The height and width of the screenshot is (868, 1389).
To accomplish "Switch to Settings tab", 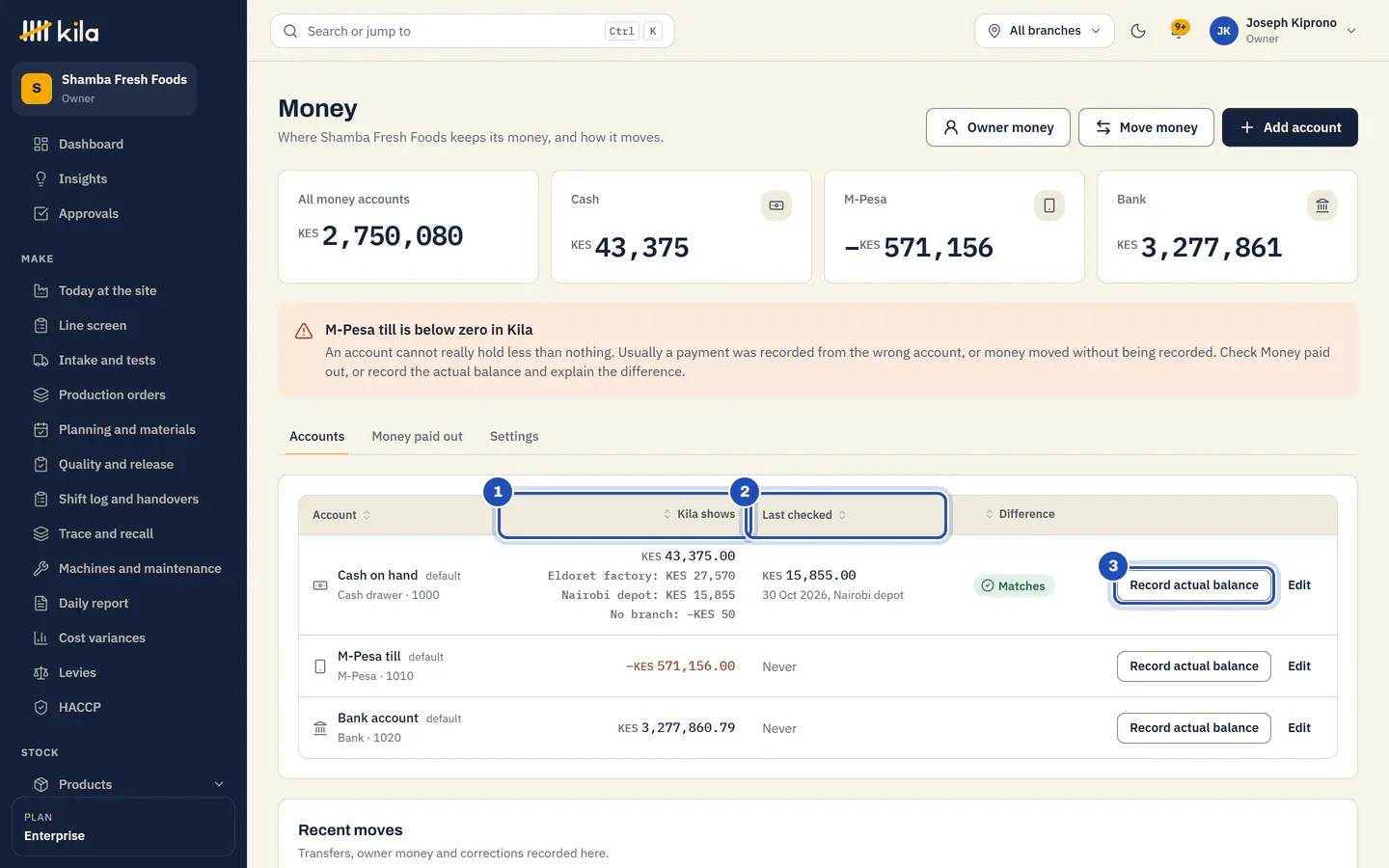I will 514,436.
